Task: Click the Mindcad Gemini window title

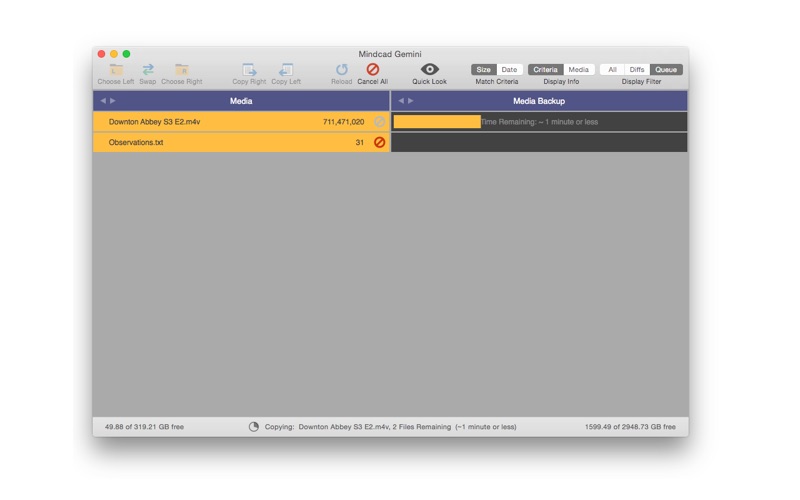Action: coord(390,54)
